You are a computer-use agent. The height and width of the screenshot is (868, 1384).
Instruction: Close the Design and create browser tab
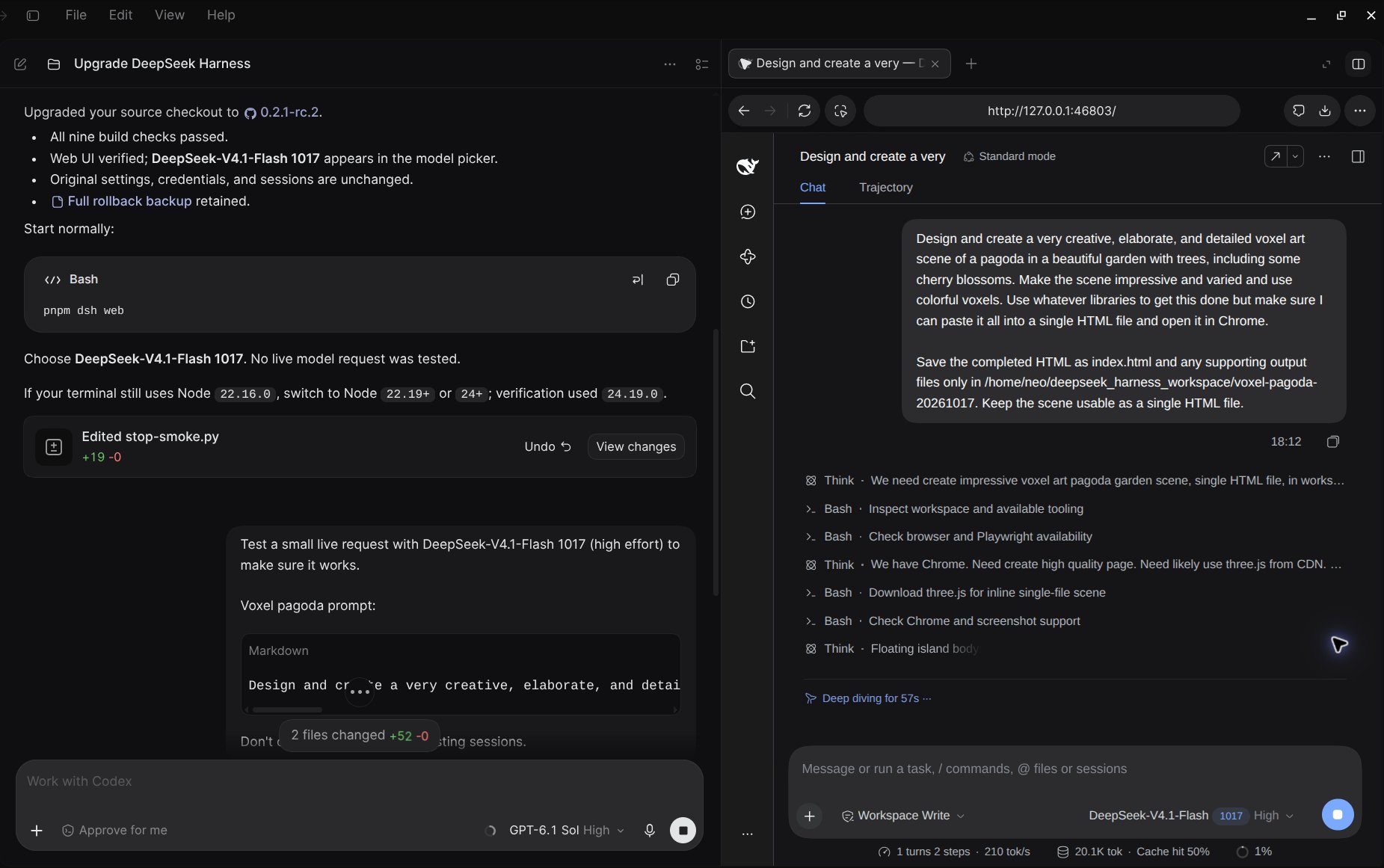point(935,64)
